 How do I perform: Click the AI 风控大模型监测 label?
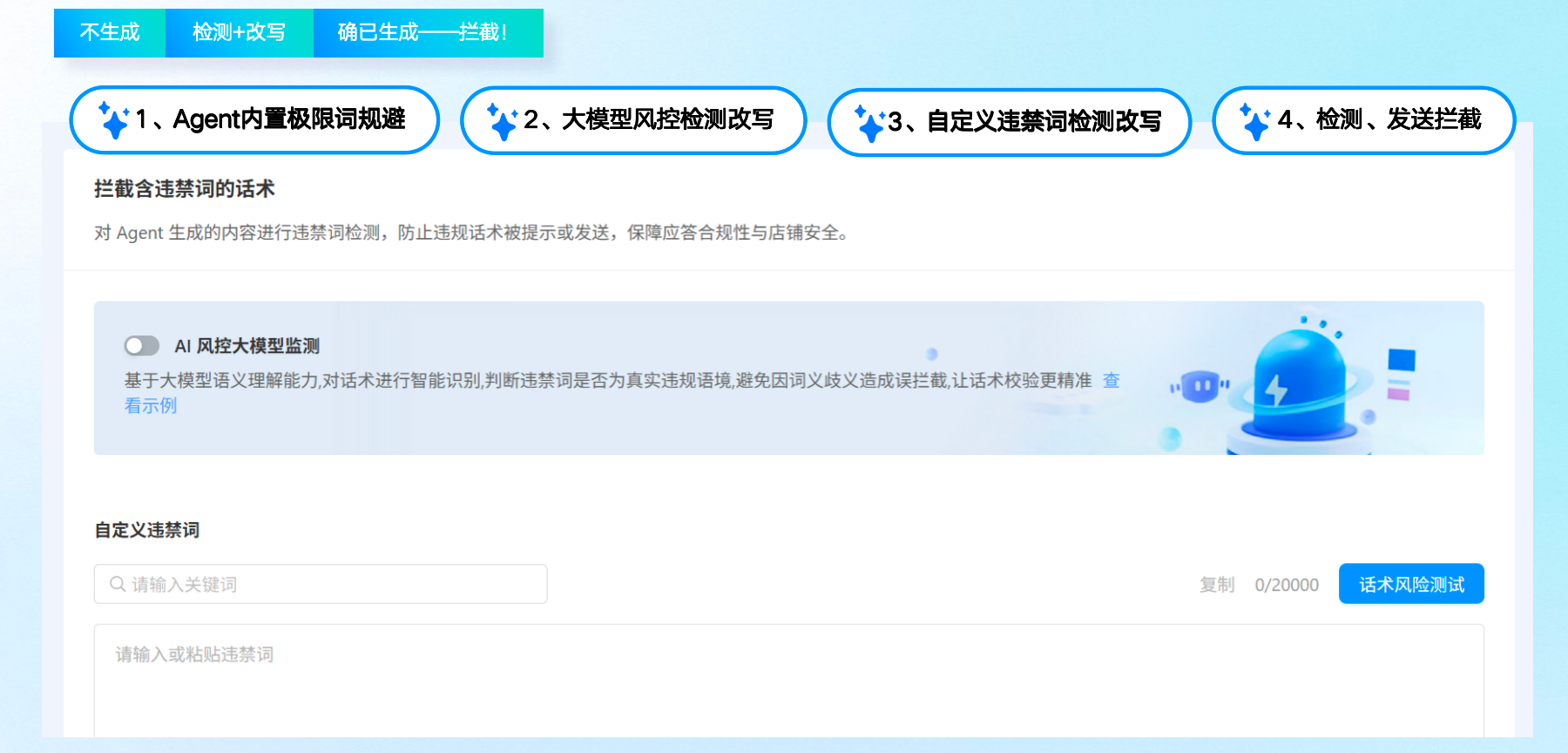(247, 346)
